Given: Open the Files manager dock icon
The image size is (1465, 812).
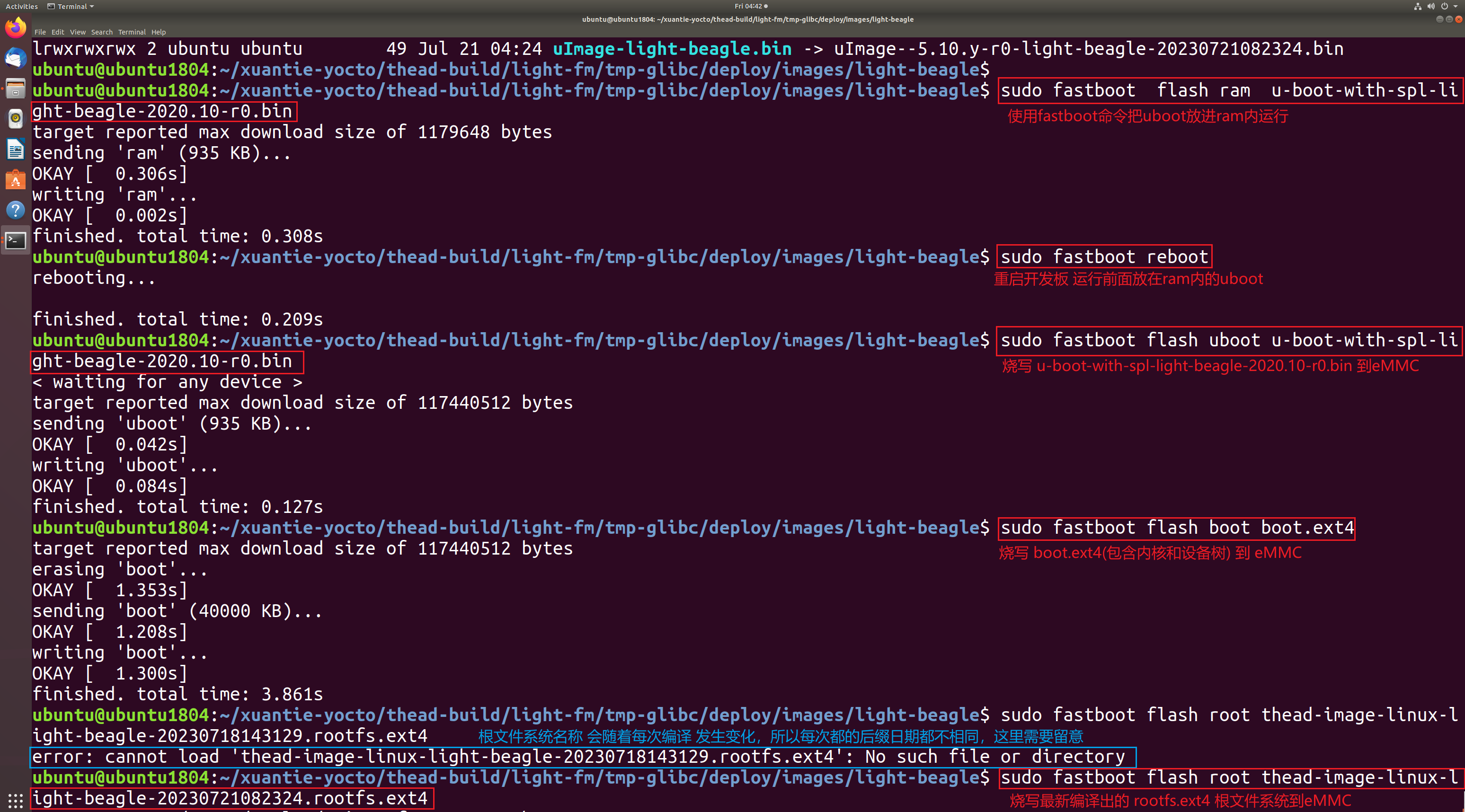Looking at the screenshot, I should tap(15, 88).
